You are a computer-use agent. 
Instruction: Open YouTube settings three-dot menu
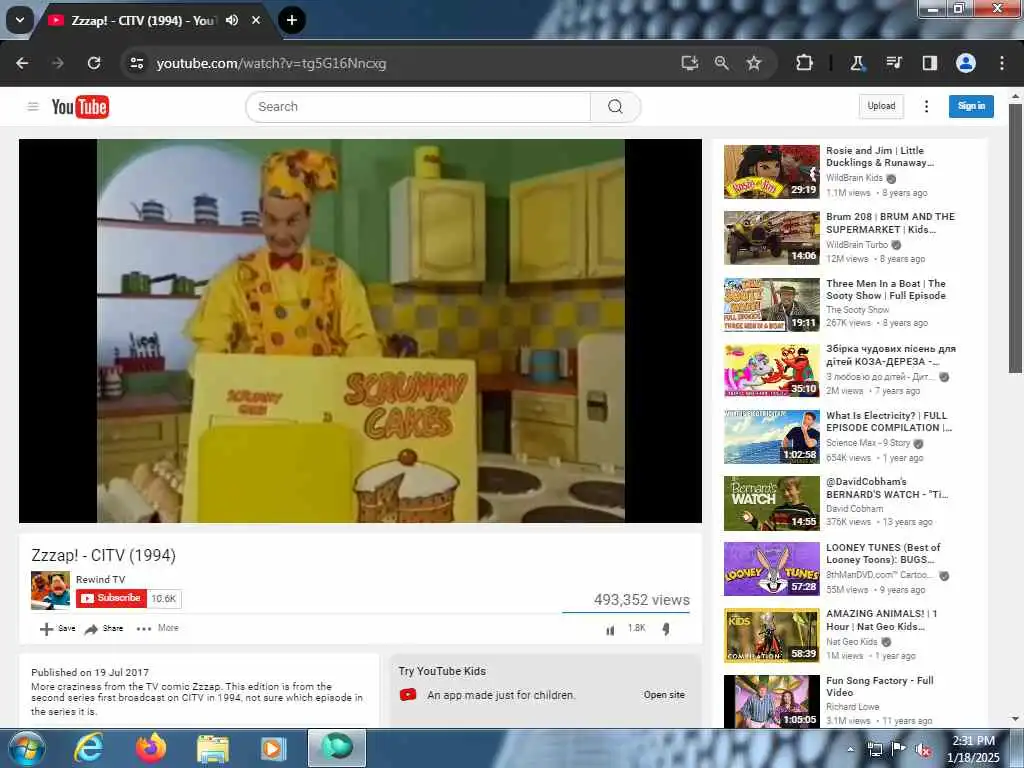point(926,106)
